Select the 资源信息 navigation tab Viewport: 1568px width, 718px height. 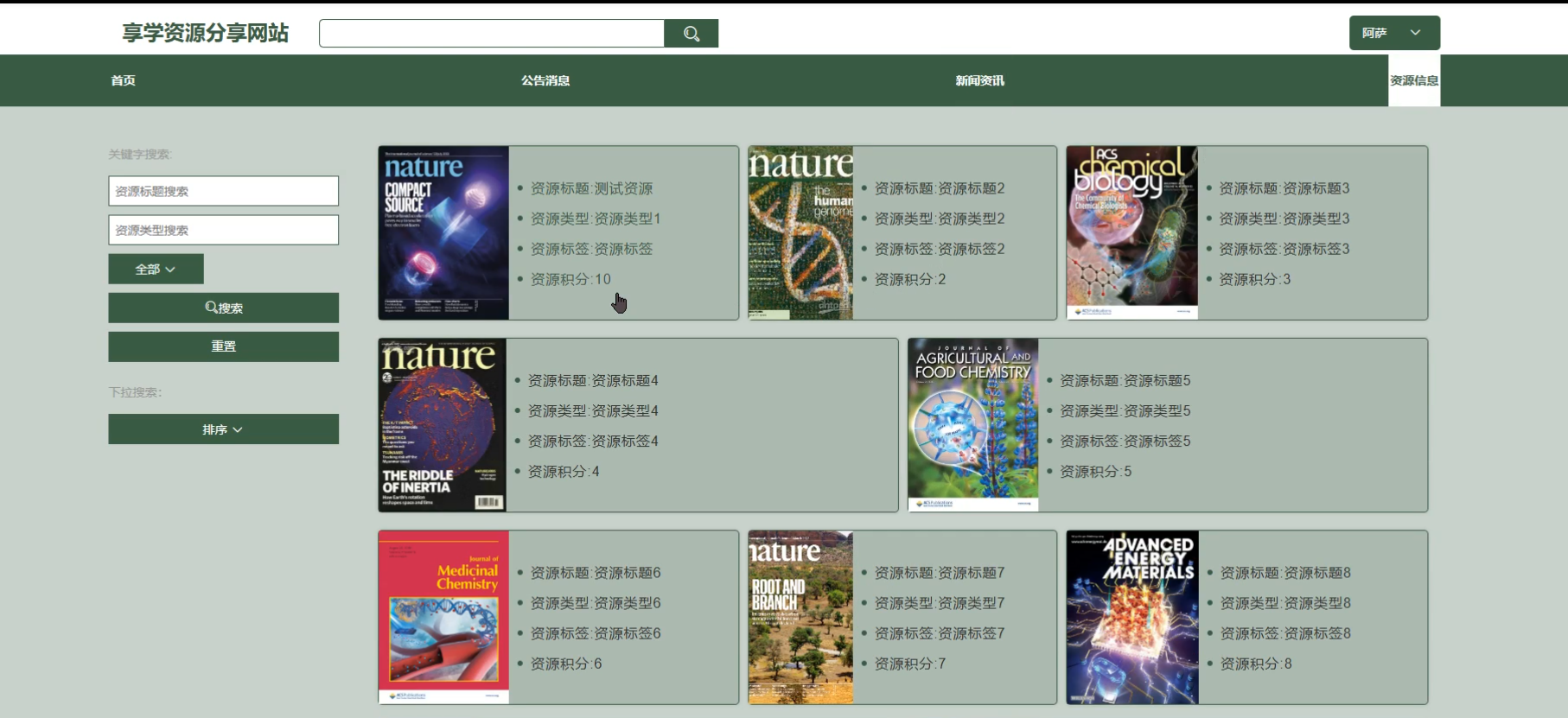pyautogui.click(x=1414, y=80)
